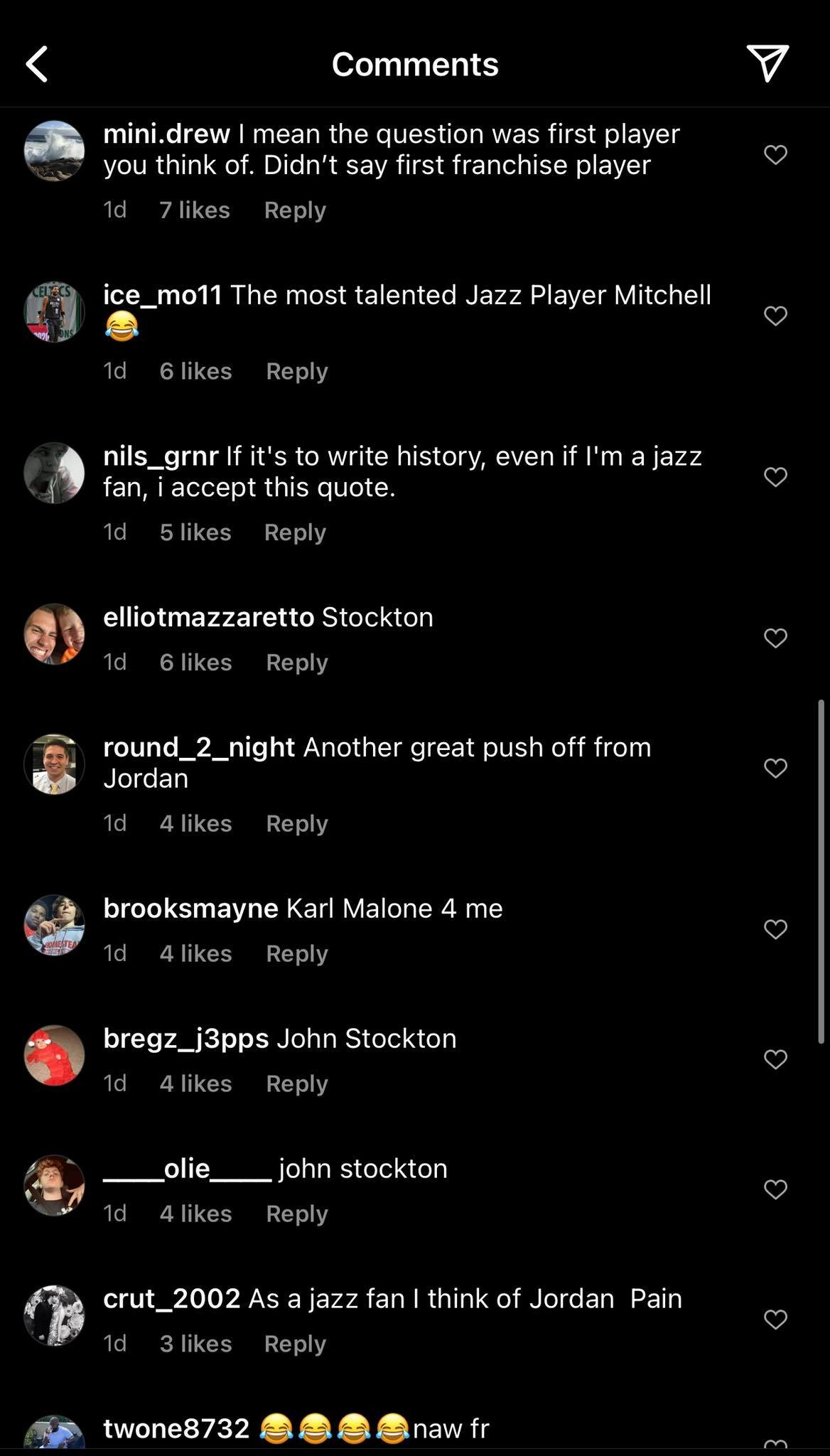Heart the nils_grnr comment
This screenshot has width=830, height=1456.
pyautogui.click(x=775, y=476)
